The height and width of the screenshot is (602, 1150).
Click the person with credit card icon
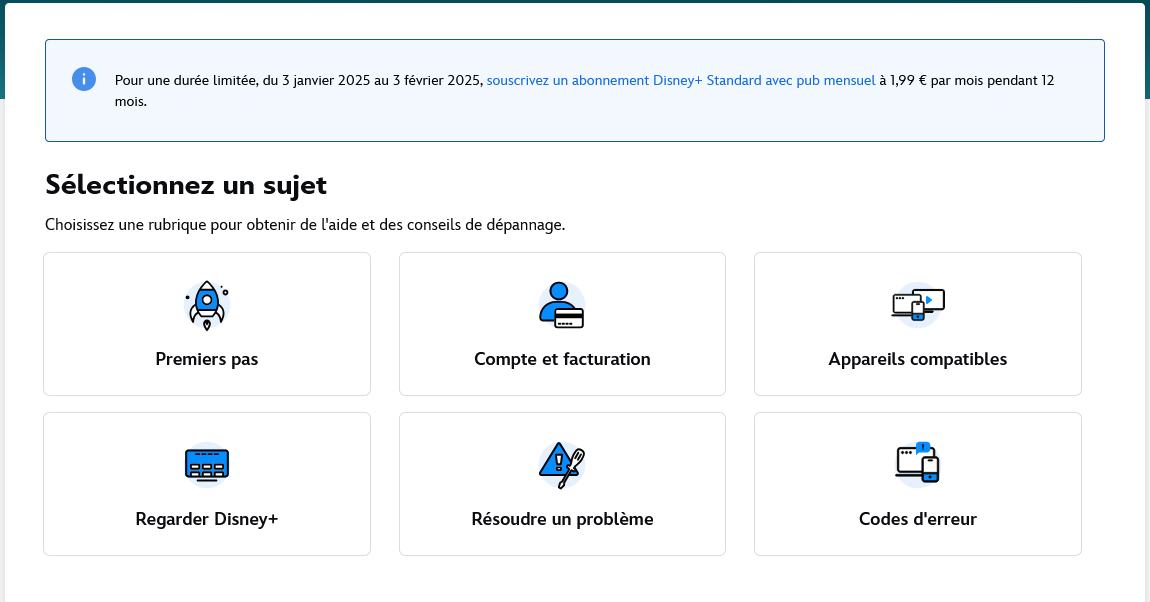tap(561, 305)
